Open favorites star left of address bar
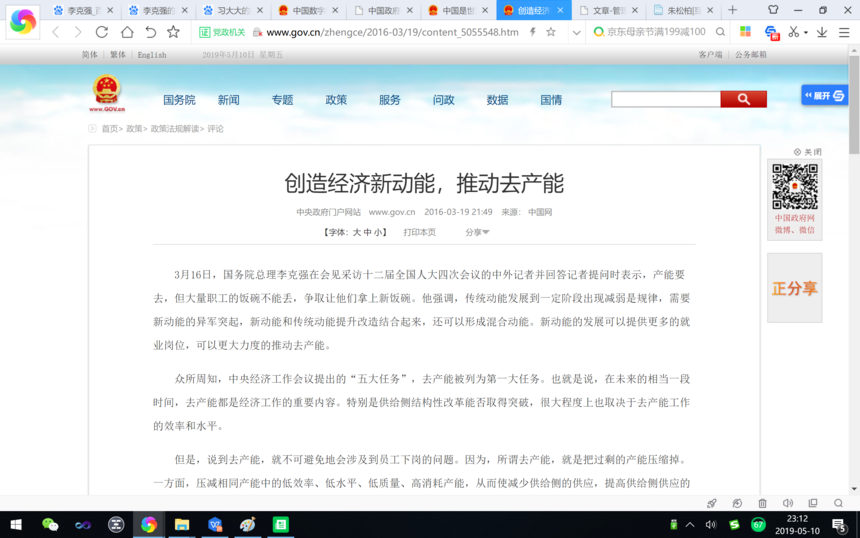860x538 pixels. pyautogui.click(x=173, y=32)
